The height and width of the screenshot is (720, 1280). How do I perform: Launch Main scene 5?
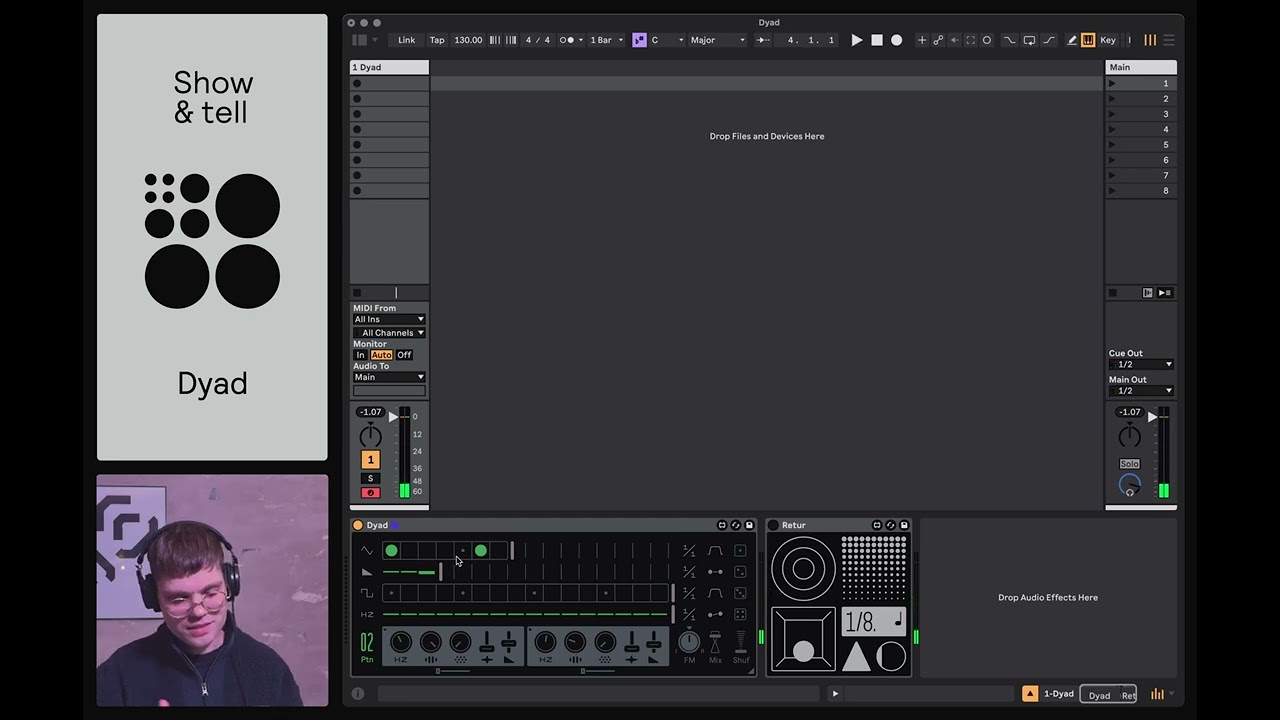[1112, 145]
